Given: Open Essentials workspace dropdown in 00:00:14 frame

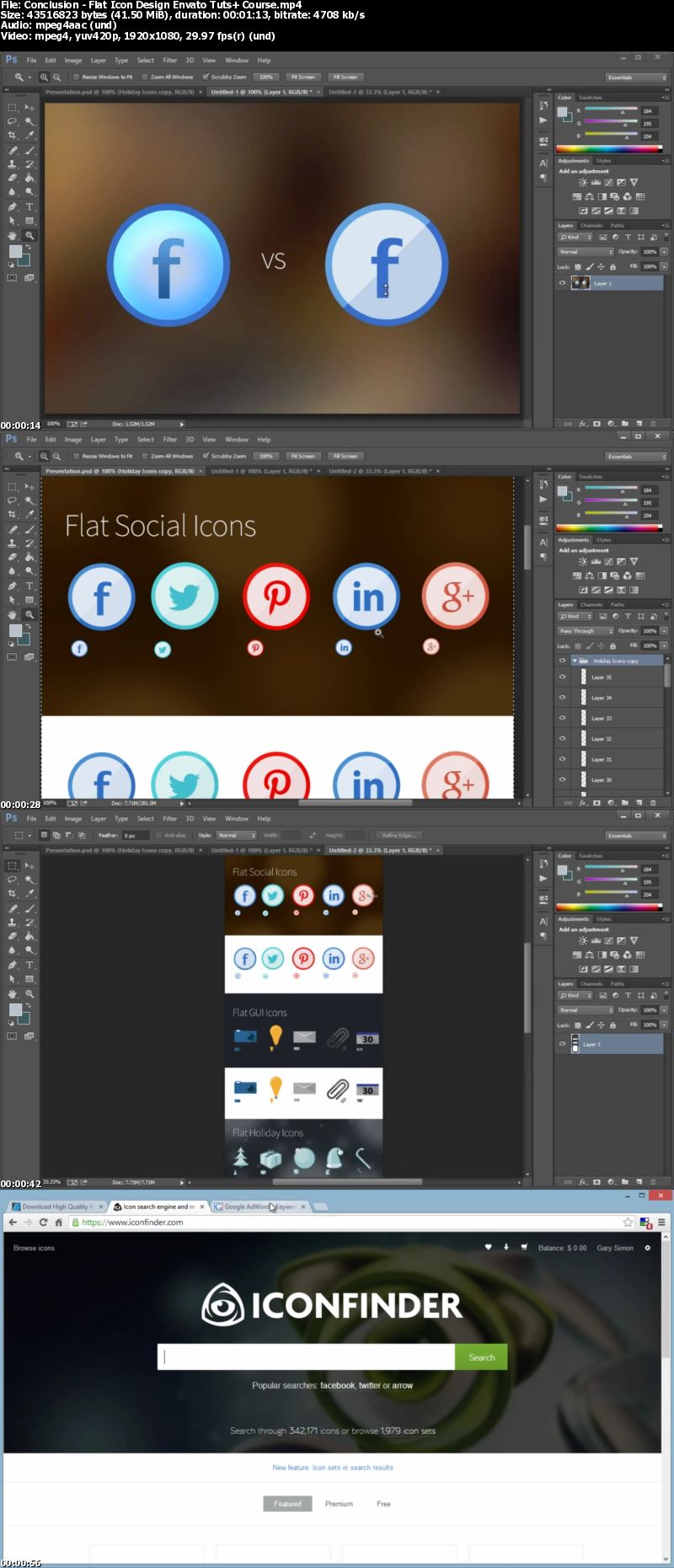Looking at the screenshot, I should (x=636, y=77).
